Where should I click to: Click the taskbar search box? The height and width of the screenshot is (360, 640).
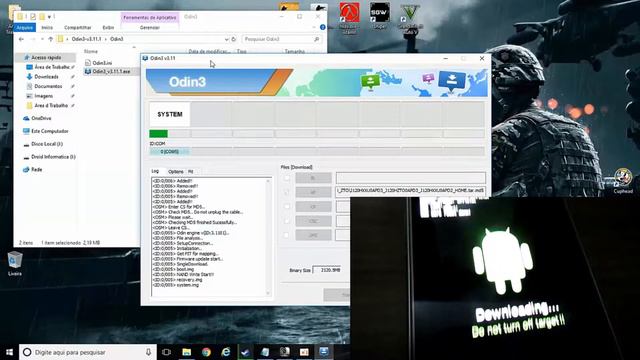(88, 352)
